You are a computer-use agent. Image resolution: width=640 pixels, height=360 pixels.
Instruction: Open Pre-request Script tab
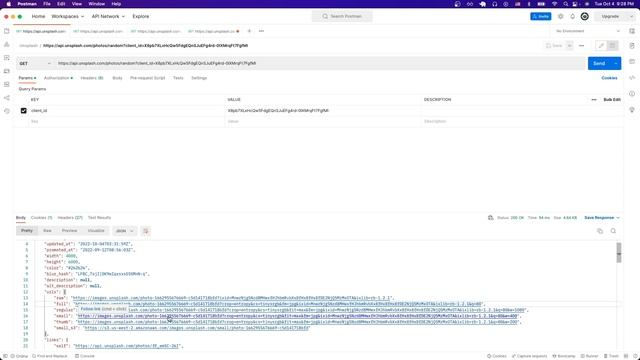coord(147,78)
